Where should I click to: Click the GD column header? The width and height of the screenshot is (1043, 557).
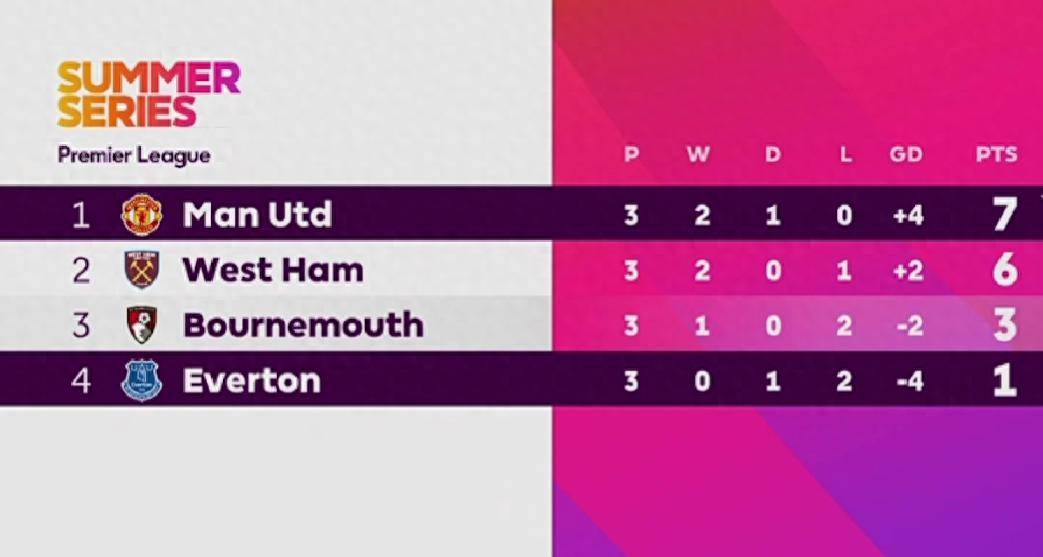click(x=906, y=155)
